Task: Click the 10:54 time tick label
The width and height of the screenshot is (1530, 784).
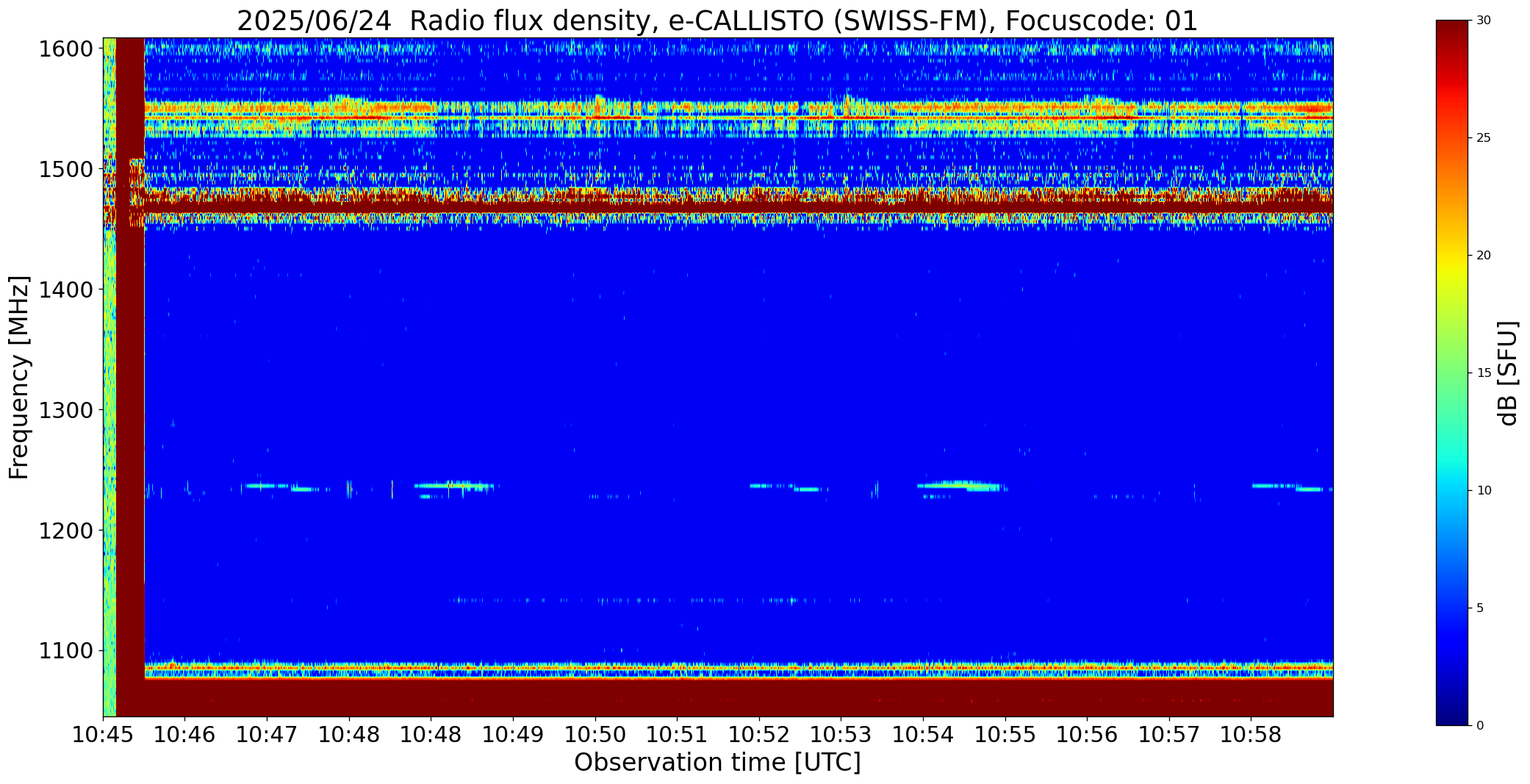Action: (923, 734)
